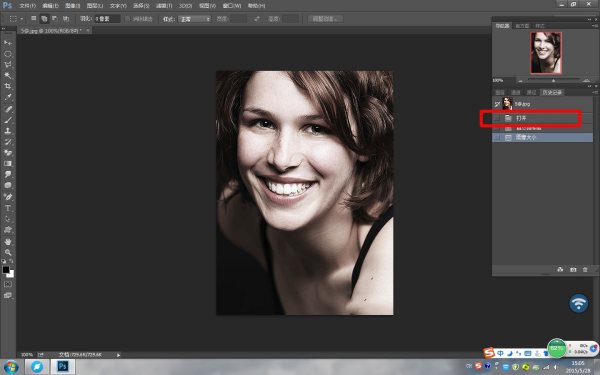Select the Hand tool
Image resolution: width=600 pixels, height=375 pixels.
(x=8, y=242)
